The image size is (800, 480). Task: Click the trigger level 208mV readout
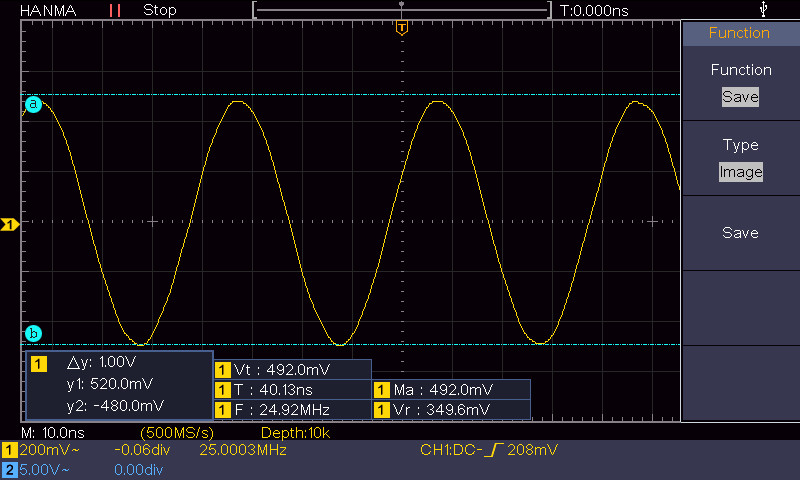[x=532, y=451]
